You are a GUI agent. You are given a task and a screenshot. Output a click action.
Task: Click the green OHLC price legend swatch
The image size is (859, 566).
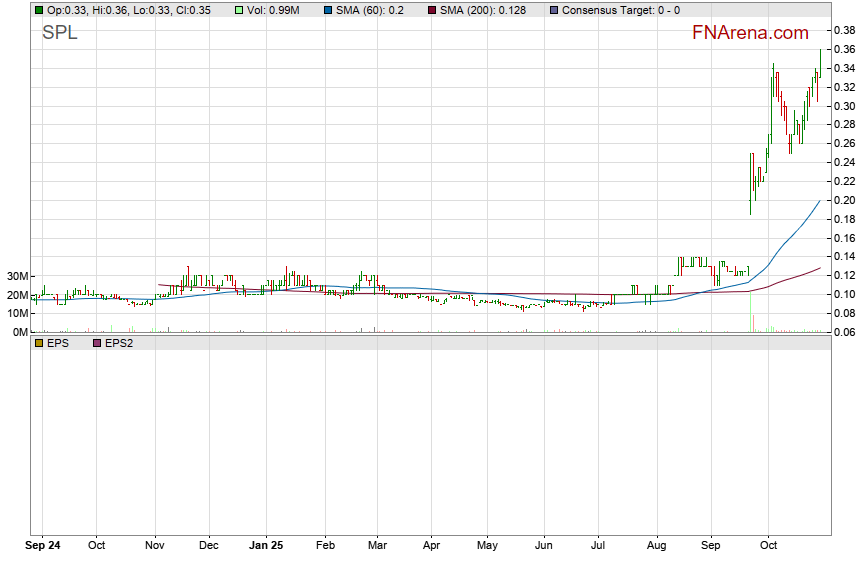point(39,10)
